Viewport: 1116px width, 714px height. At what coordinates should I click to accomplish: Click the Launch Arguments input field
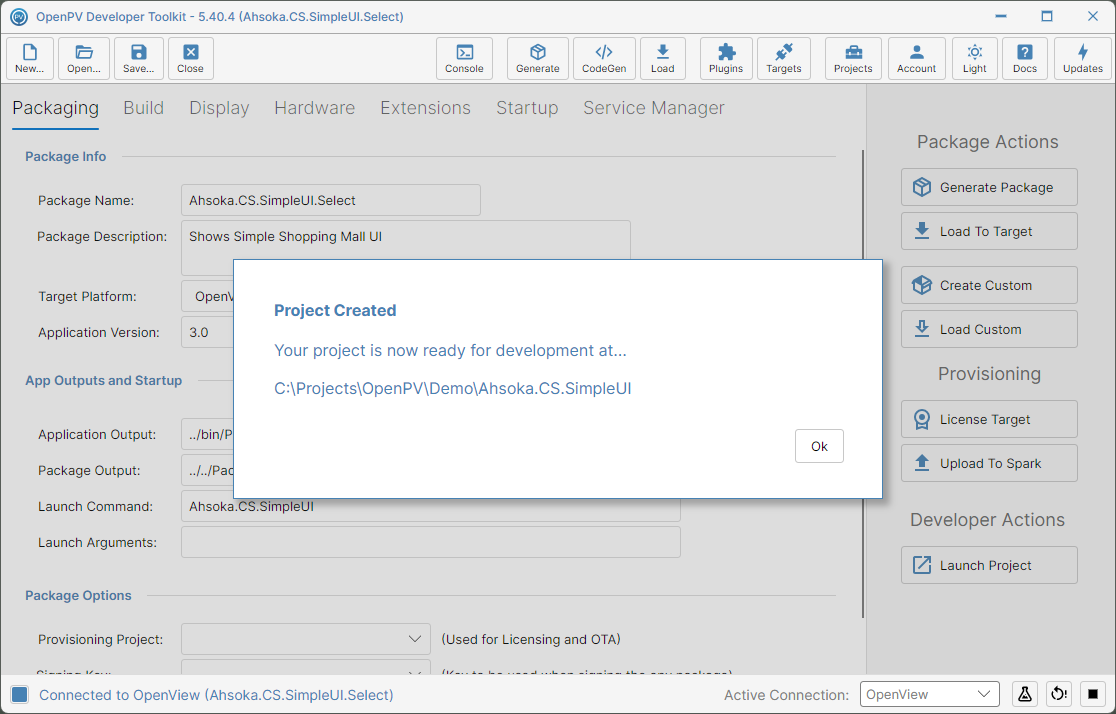pyautogui.click(x=431, y=542)
